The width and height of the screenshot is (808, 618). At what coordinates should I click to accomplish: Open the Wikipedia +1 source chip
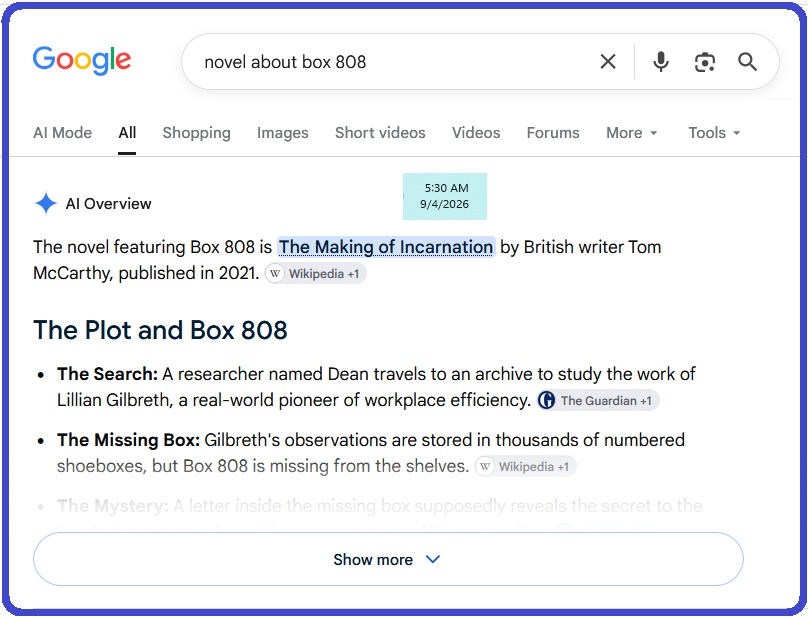pos(315,274)
